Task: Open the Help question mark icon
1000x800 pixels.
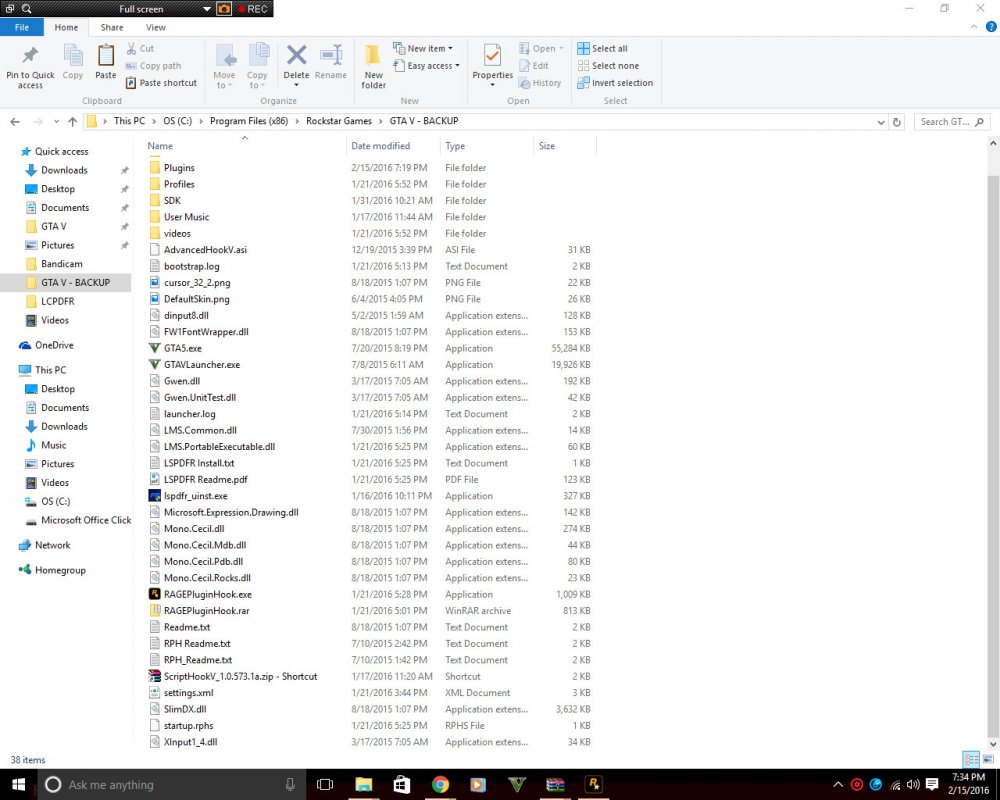Action: coord(991,27)
